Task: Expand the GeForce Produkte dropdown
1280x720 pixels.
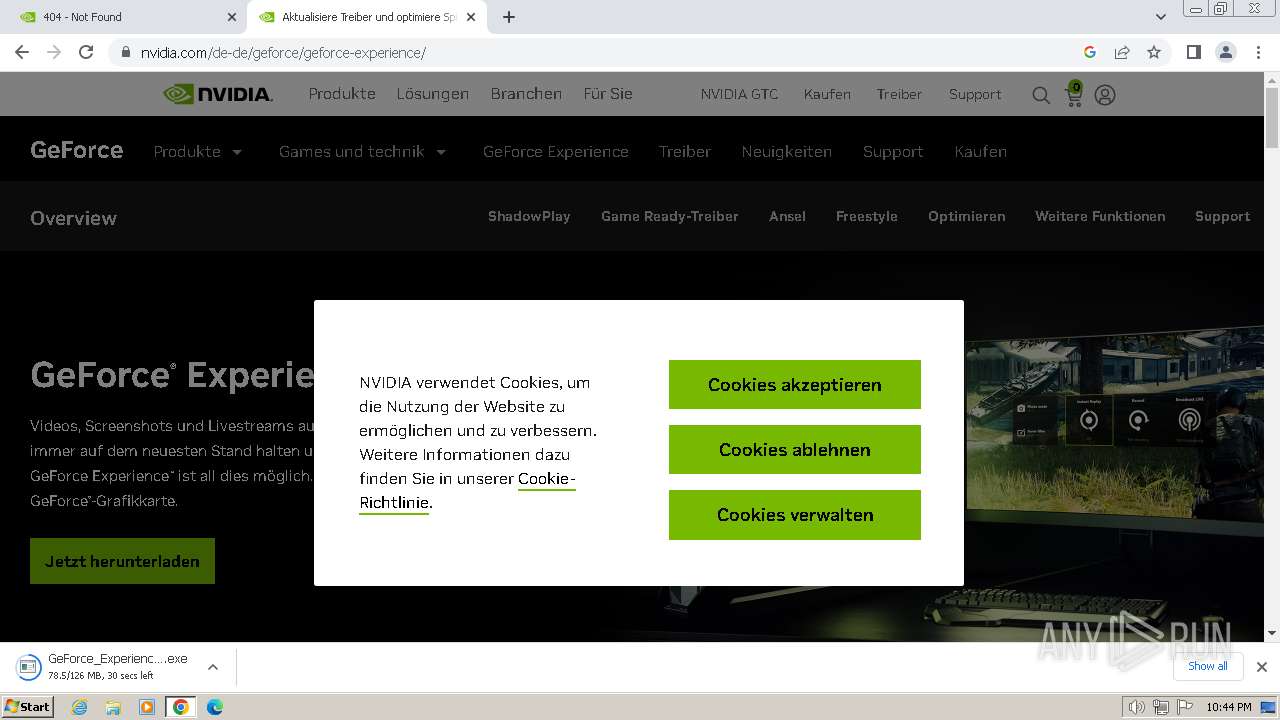Action: pyautogui.click(x=198, y=152)
